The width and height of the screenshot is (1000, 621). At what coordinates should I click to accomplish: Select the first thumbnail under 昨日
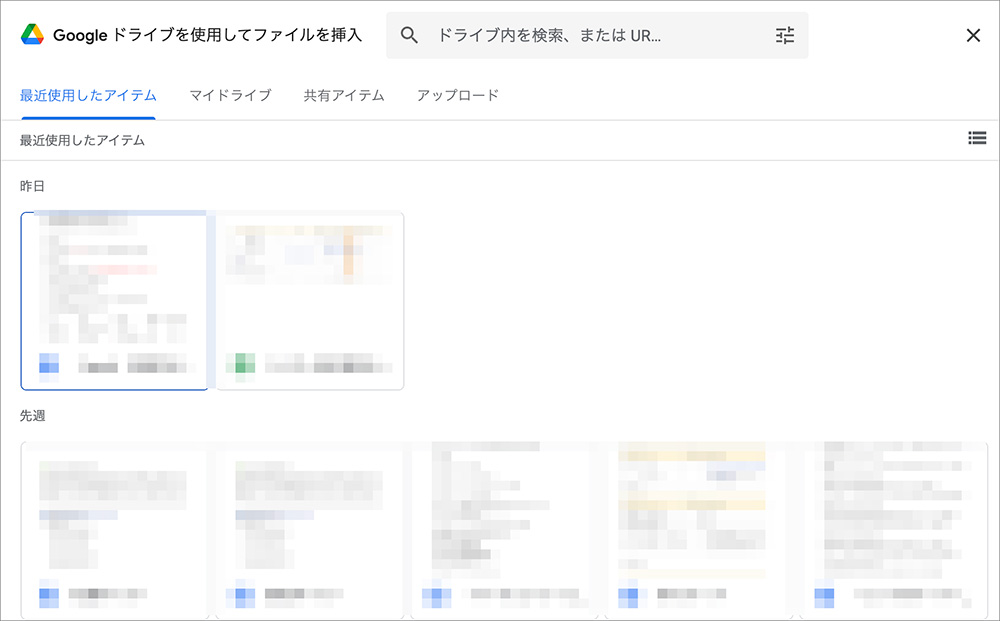click(x=114, y=300)
